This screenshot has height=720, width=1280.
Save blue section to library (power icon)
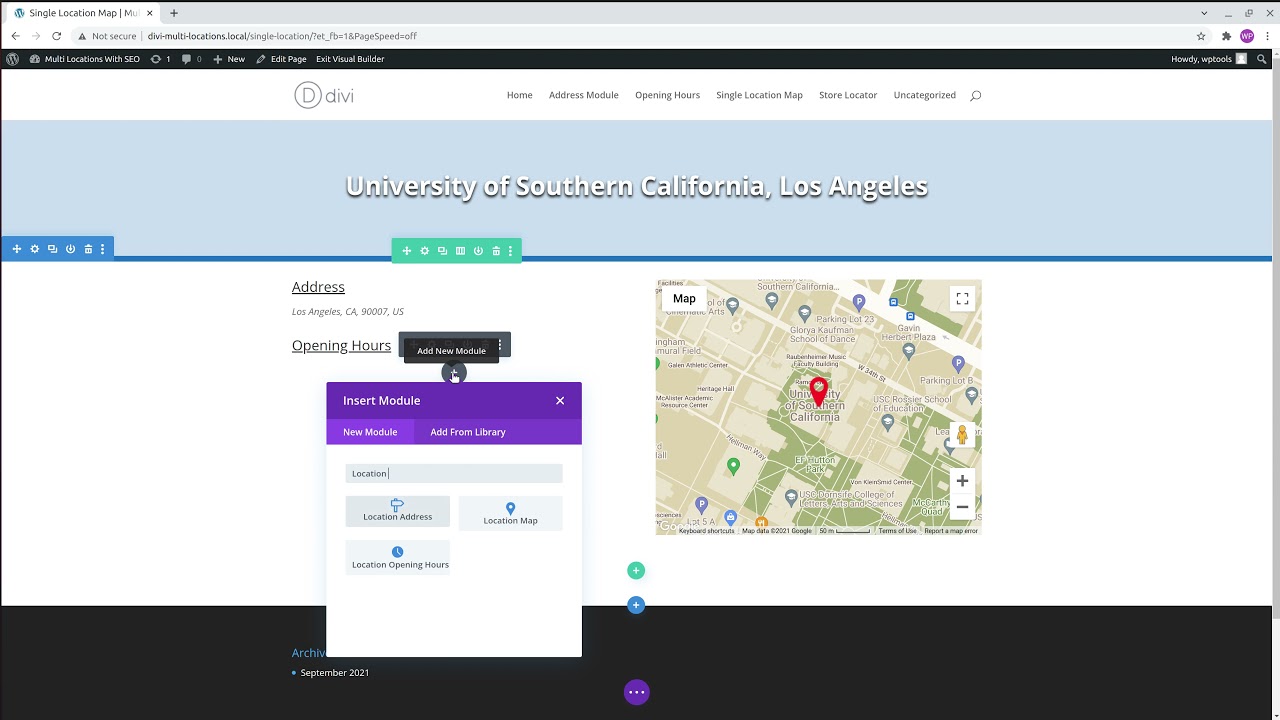coord(70,249)
